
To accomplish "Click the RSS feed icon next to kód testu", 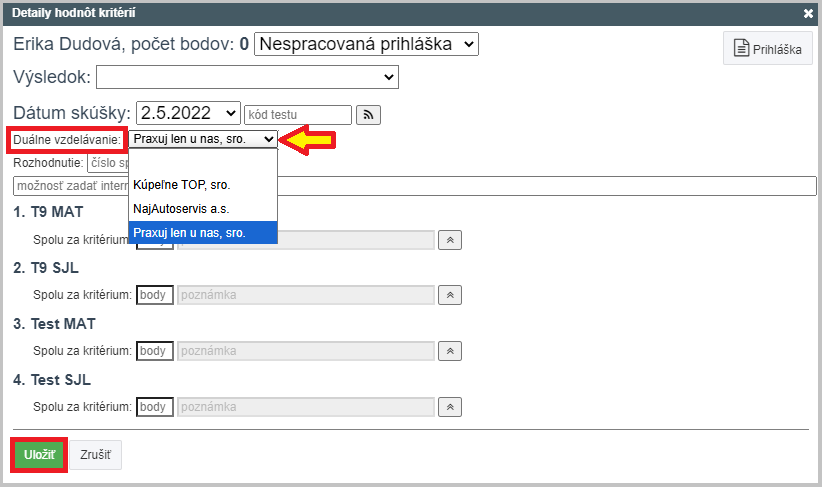I will coord(368,115).
